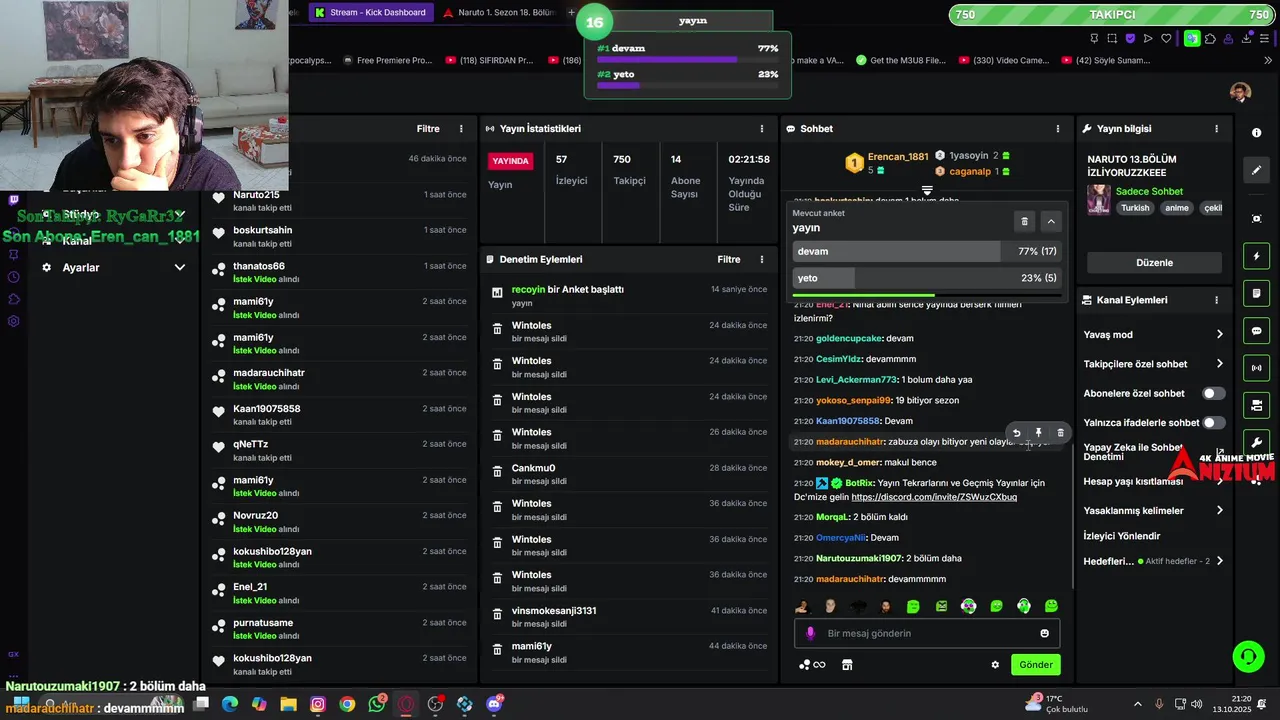This screenshot has height=720, width=1280.
Task: Collapse the poll with the up chevron
Action: pos(1051,221)
